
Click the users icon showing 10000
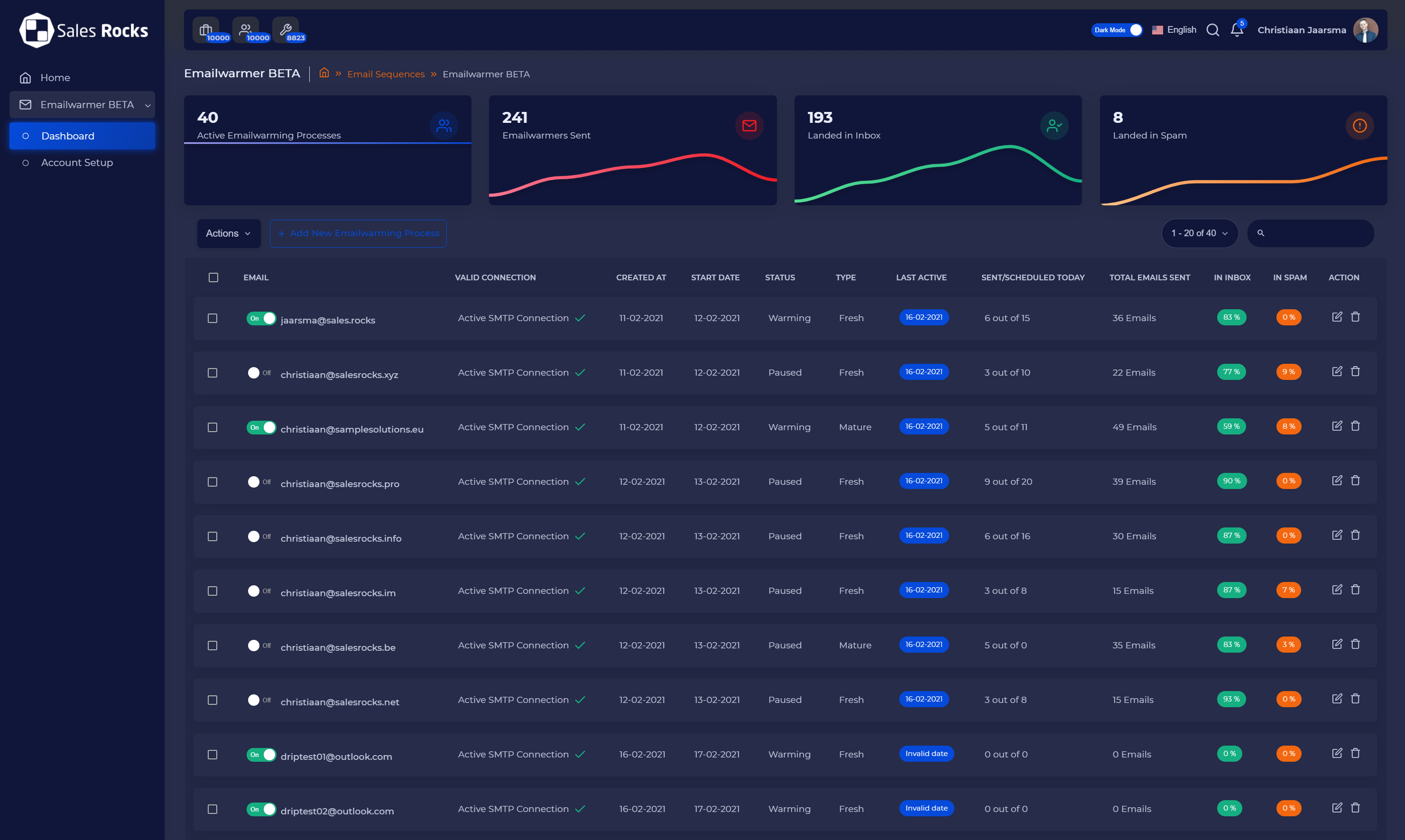pyautogui.click(x=246, y=29)
